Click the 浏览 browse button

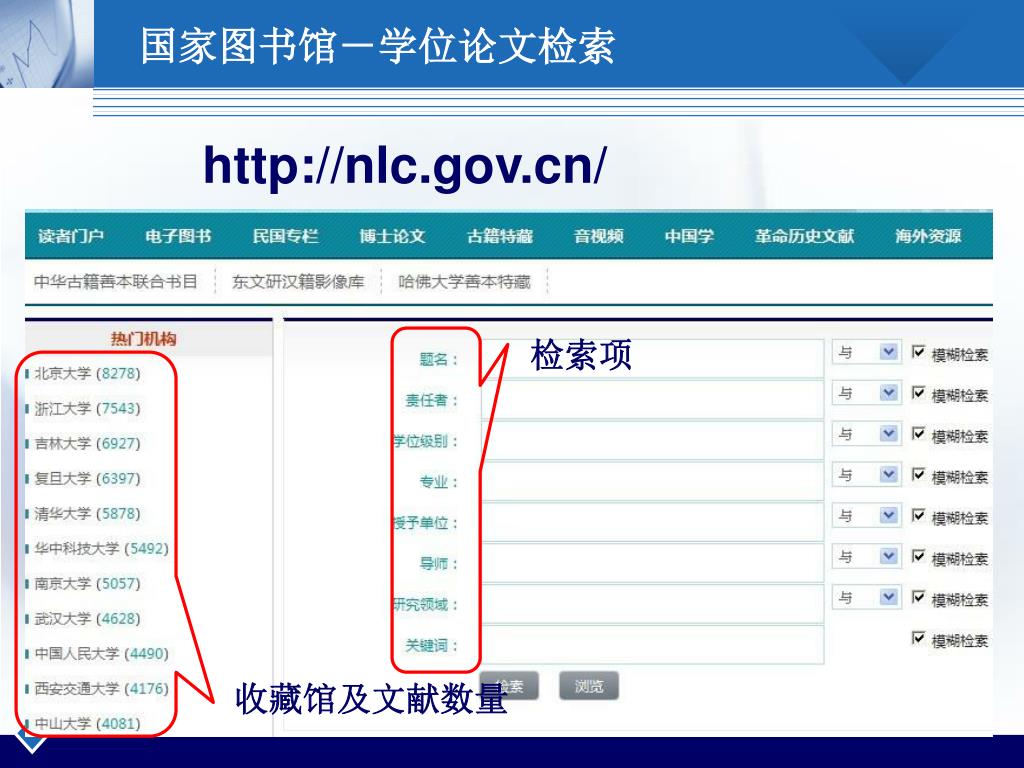(588, 686)
